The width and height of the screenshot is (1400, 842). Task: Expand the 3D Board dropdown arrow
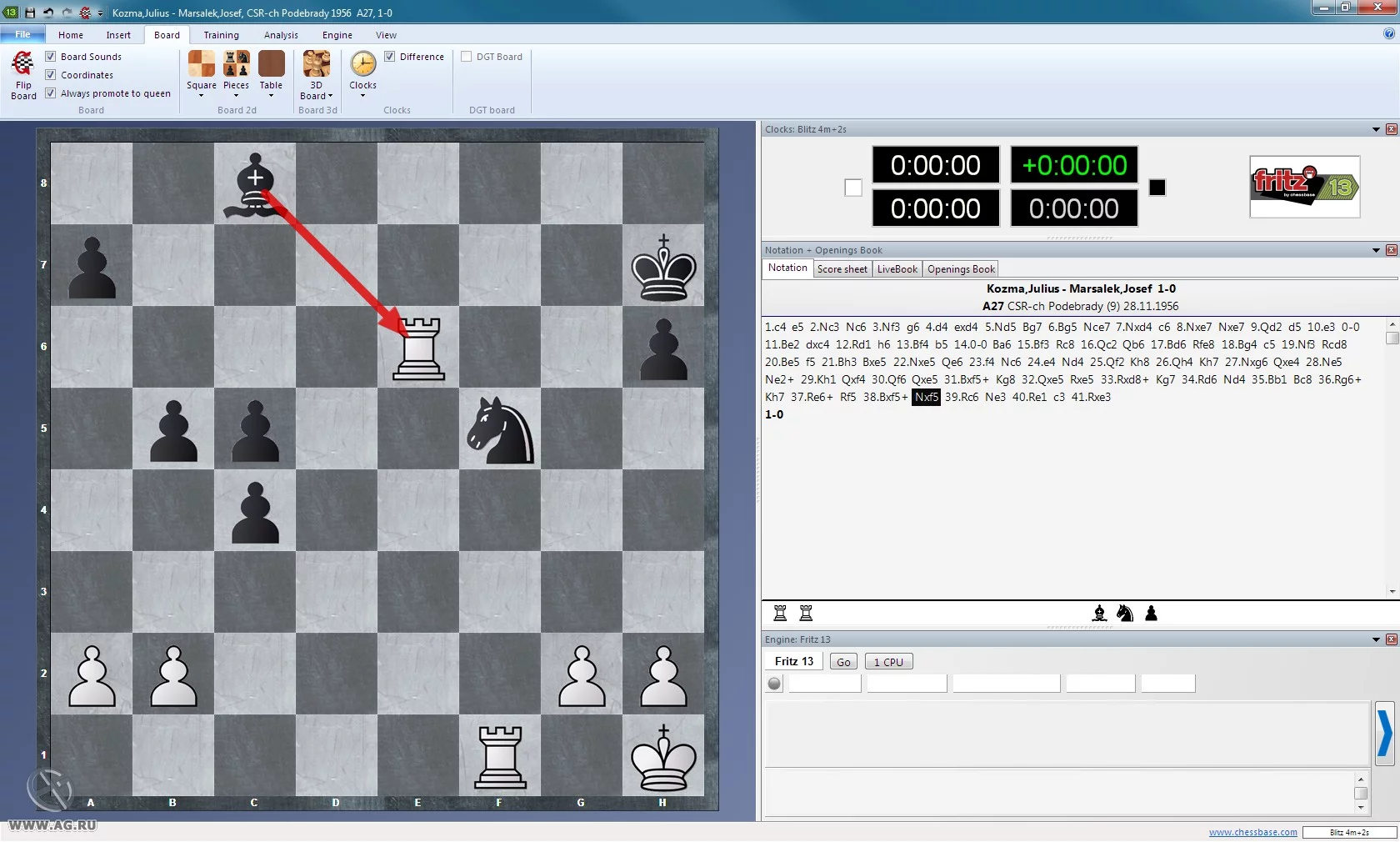331,96
